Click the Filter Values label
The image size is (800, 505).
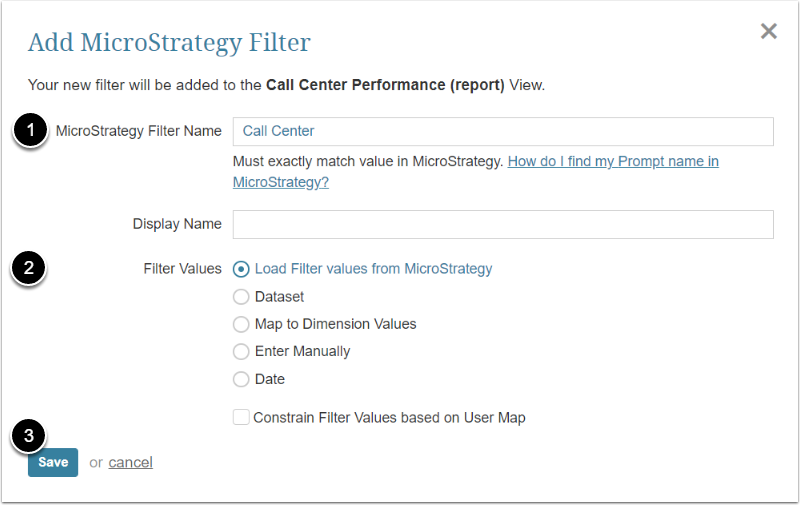[x=182, y=269]
